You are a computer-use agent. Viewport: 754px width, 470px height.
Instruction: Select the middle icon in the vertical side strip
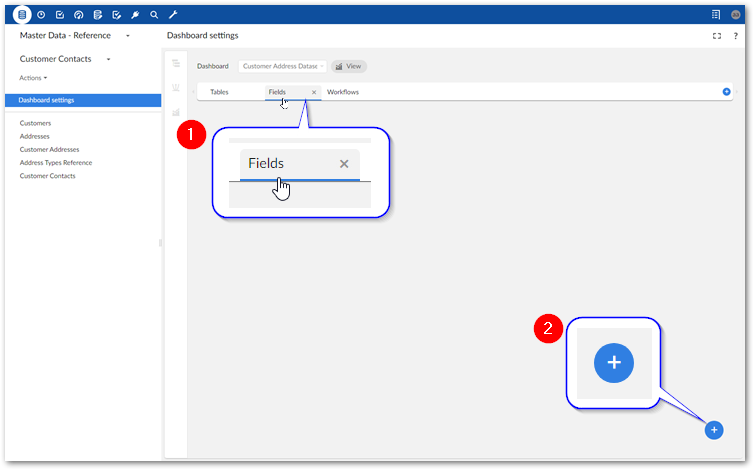click(x=176, y=88)
